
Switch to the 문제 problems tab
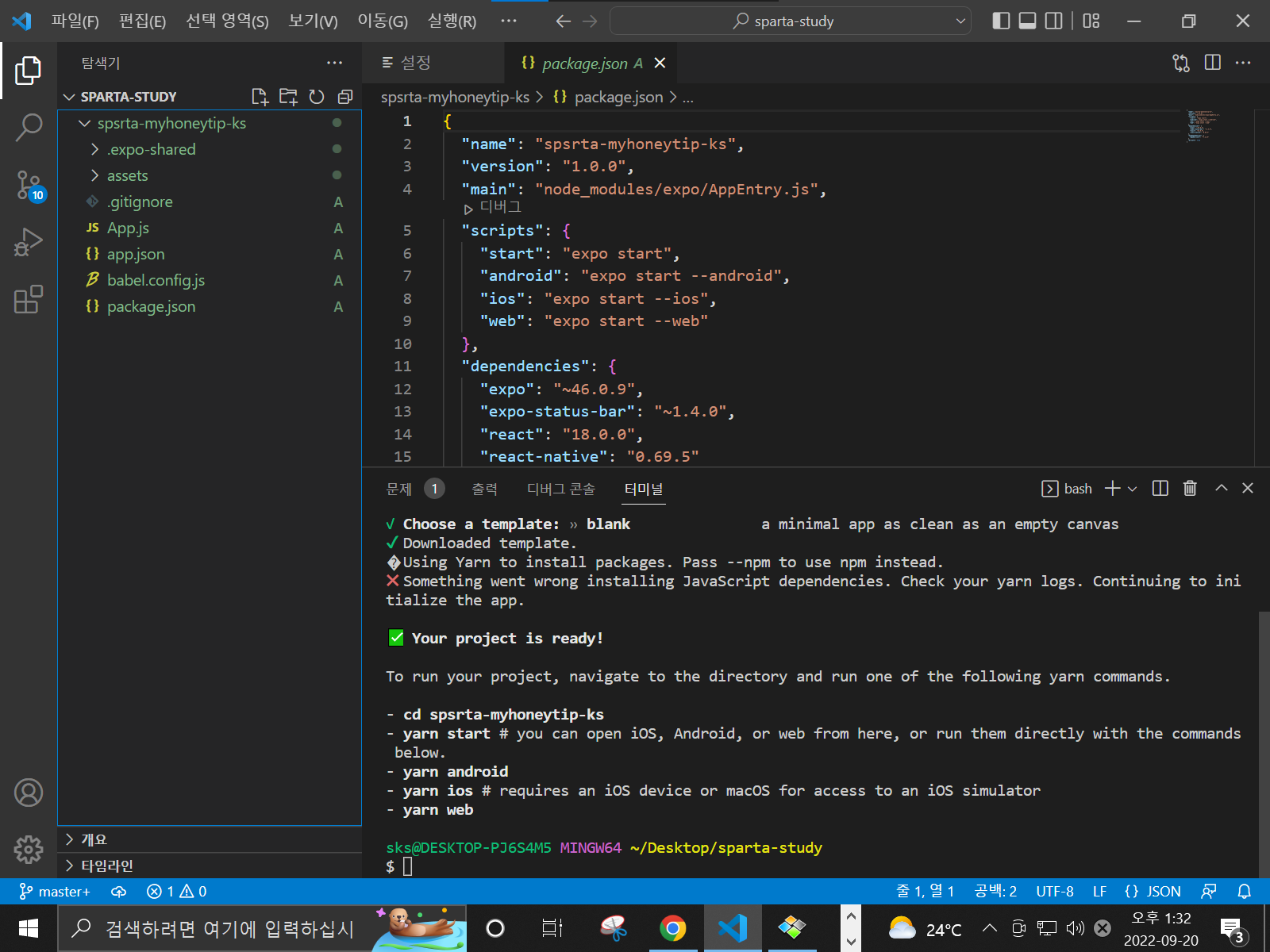click(399, 489)
